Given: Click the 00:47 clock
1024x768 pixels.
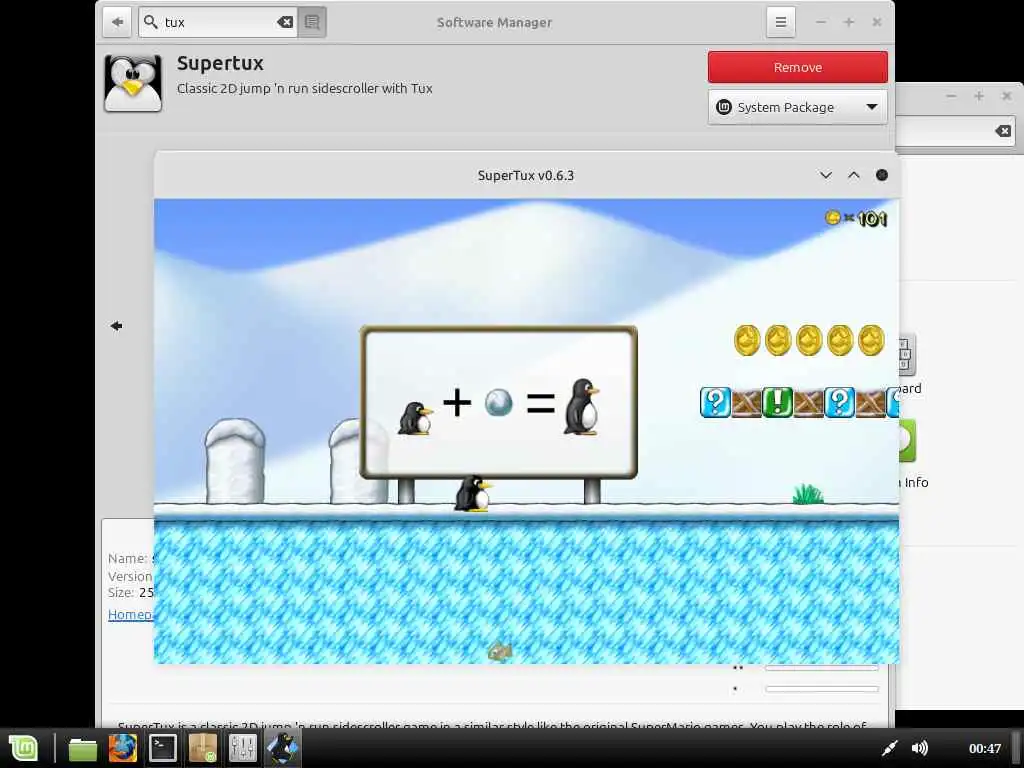Looking at the screenshot, I should click(985, 748).
